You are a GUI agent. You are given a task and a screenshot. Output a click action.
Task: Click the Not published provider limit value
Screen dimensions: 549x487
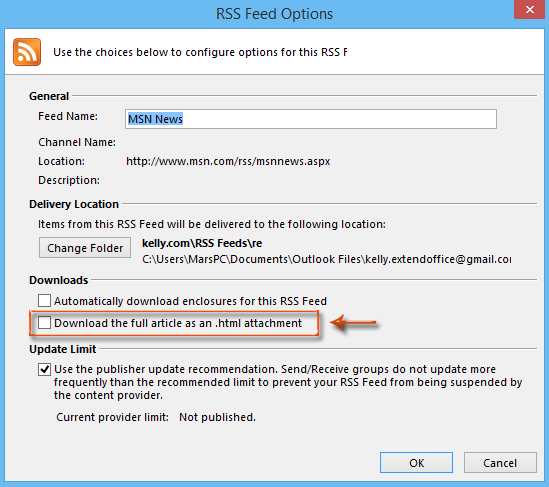pos(217,417)
